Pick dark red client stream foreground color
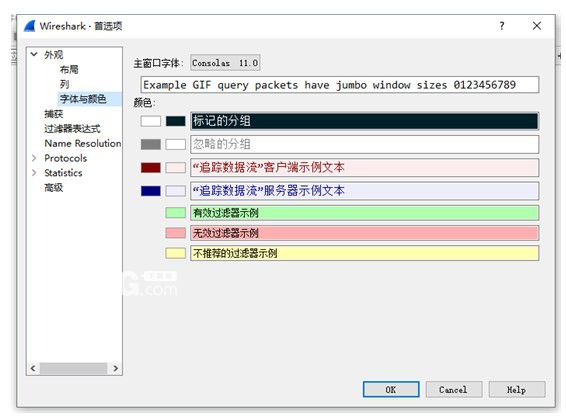Screen dimensions: 566x418 tap(151, 167)
